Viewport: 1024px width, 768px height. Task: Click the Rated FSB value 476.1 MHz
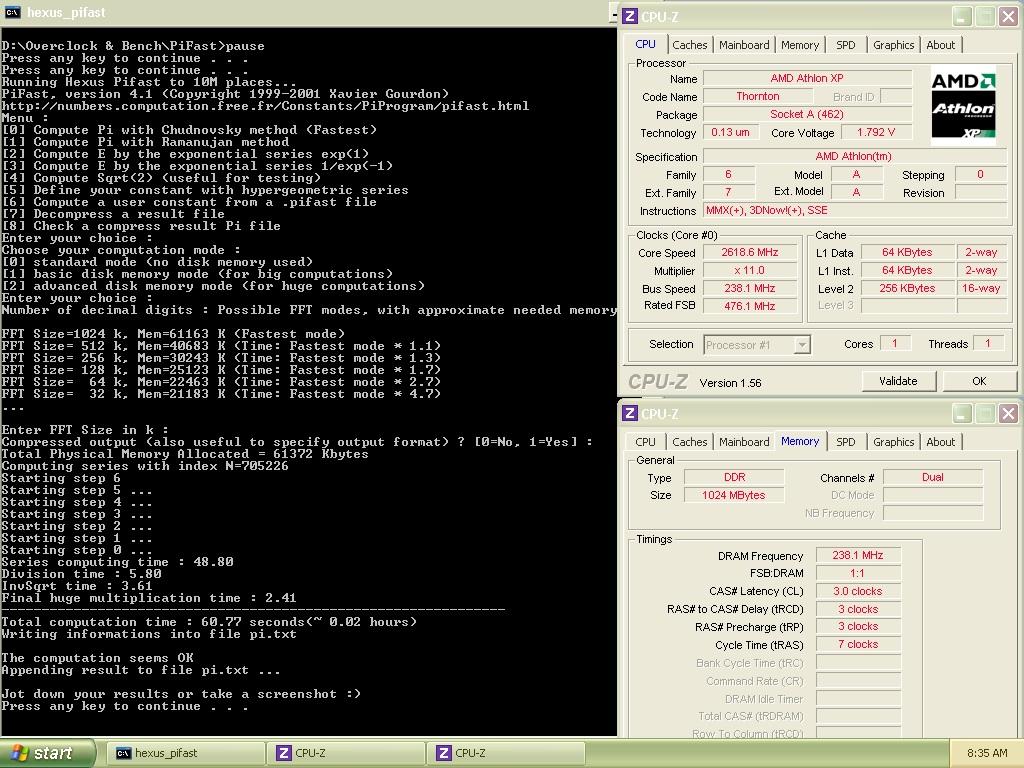click(750, 306)
